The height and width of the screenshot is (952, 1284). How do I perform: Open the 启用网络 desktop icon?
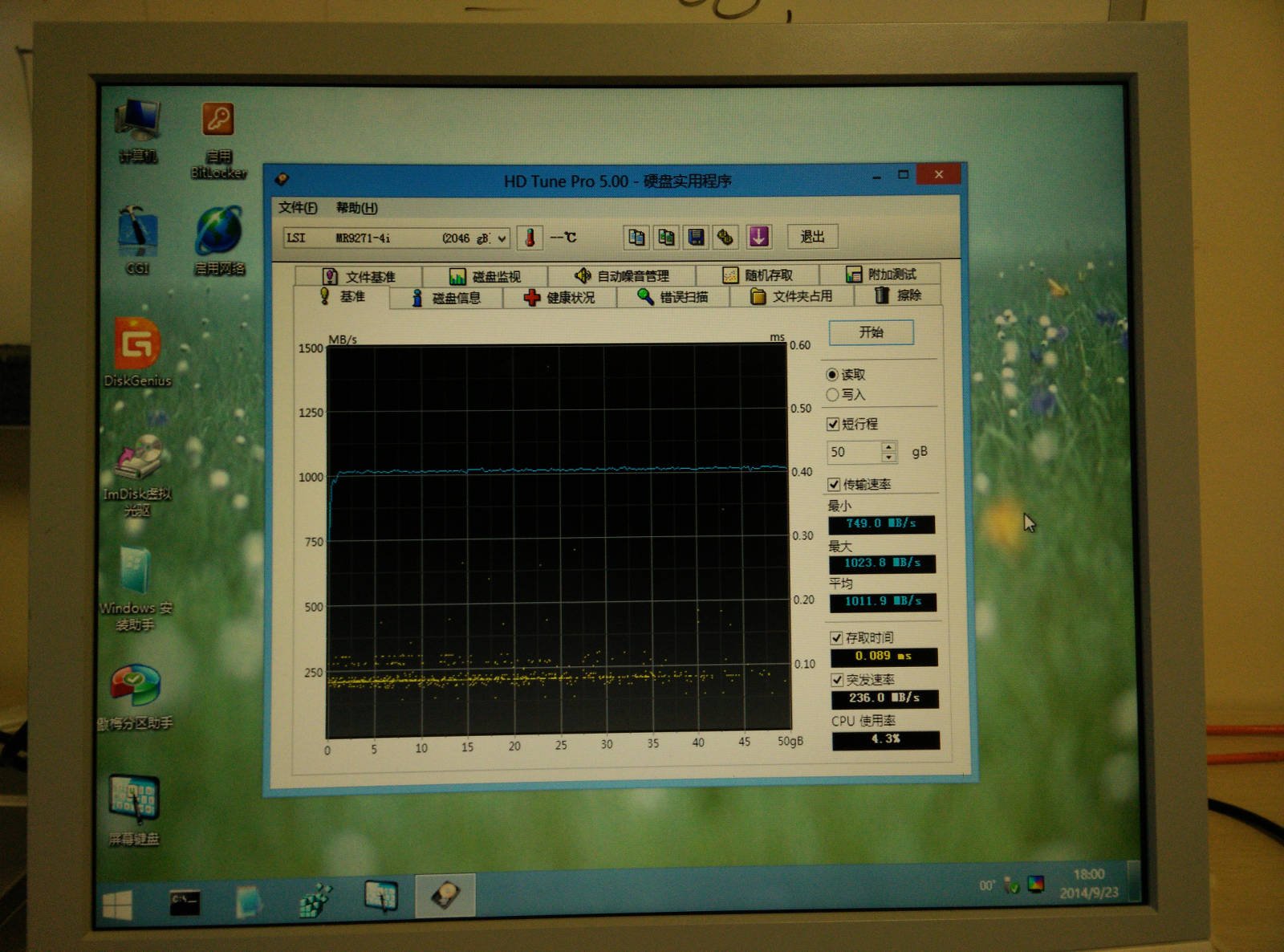219,241
